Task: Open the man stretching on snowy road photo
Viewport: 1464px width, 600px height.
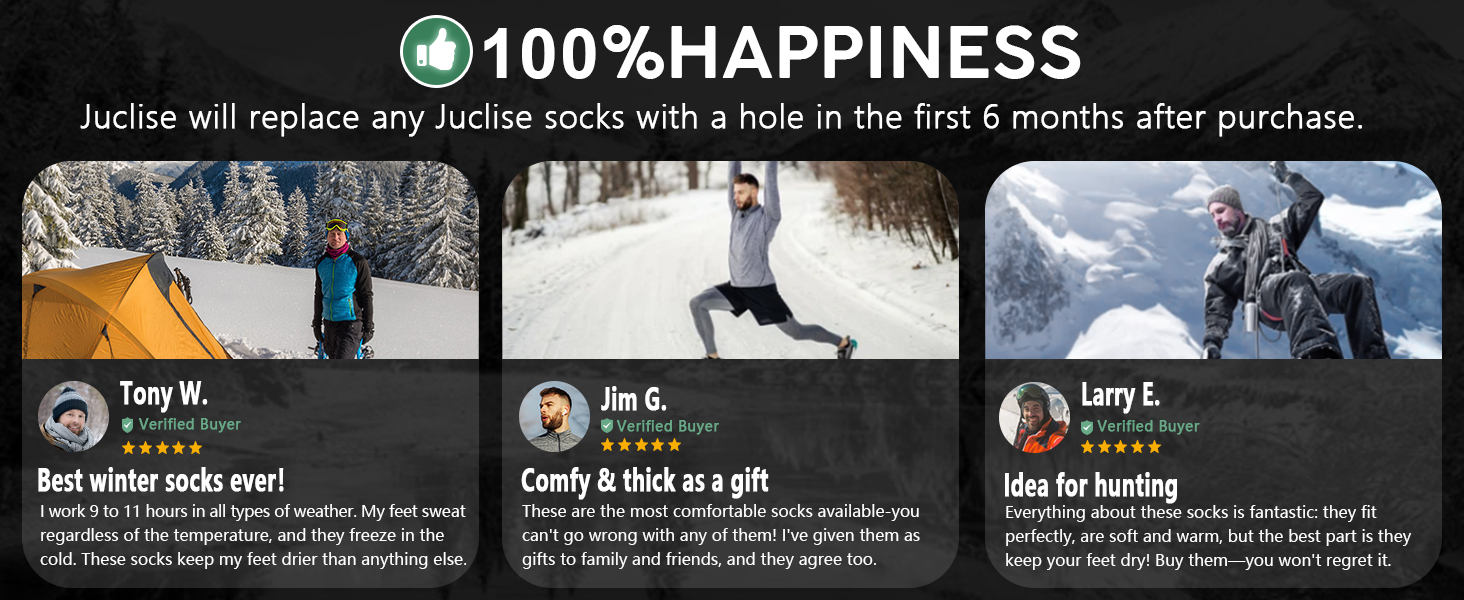Action: [730, 260]
